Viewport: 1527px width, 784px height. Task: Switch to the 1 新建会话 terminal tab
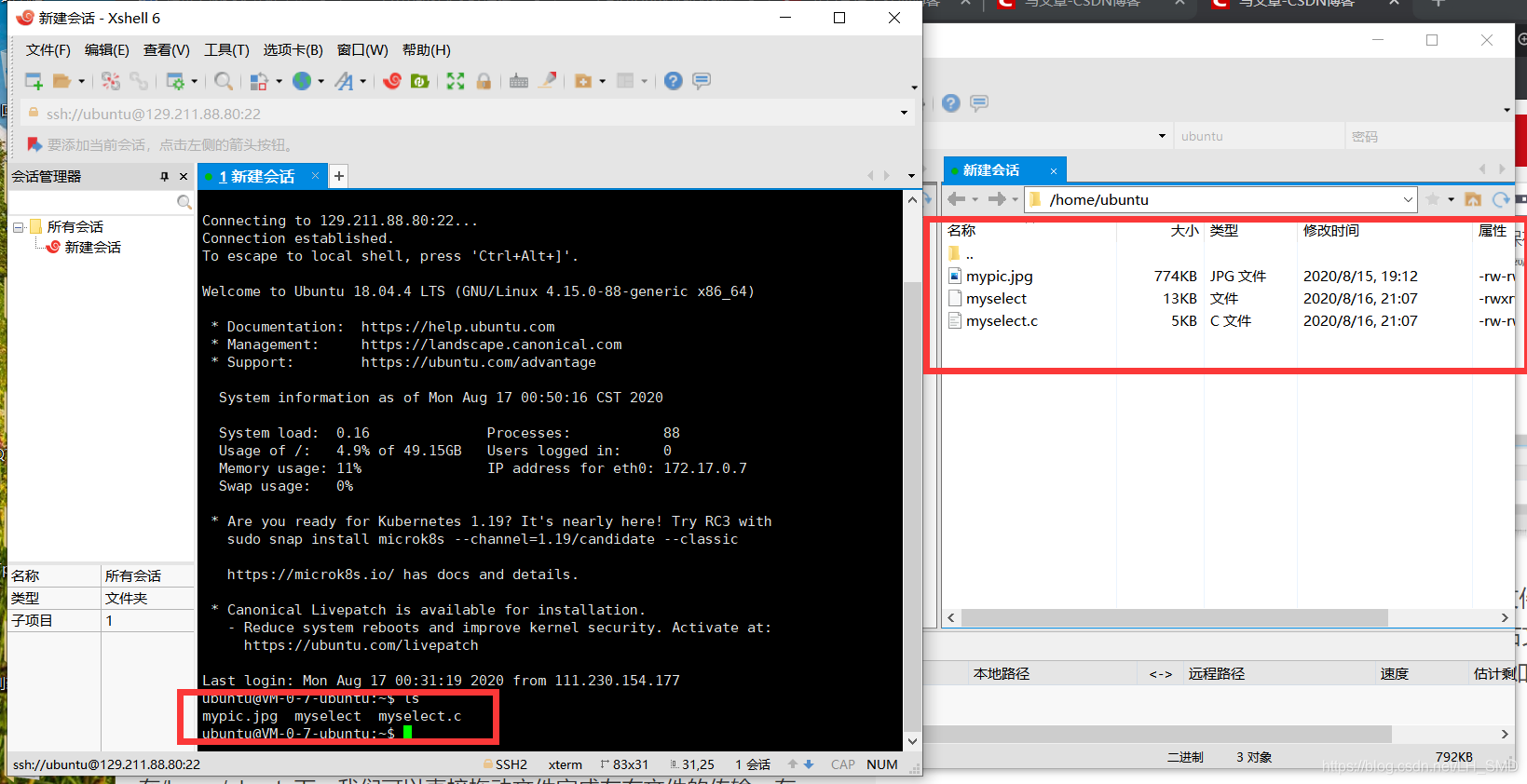(256, 176)
